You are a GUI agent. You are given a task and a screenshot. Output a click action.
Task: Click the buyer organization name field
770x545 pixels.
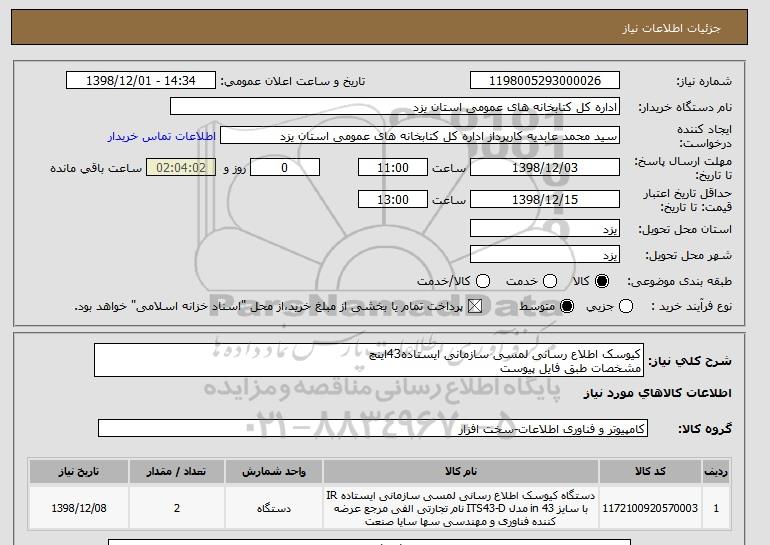coord(395,107)
